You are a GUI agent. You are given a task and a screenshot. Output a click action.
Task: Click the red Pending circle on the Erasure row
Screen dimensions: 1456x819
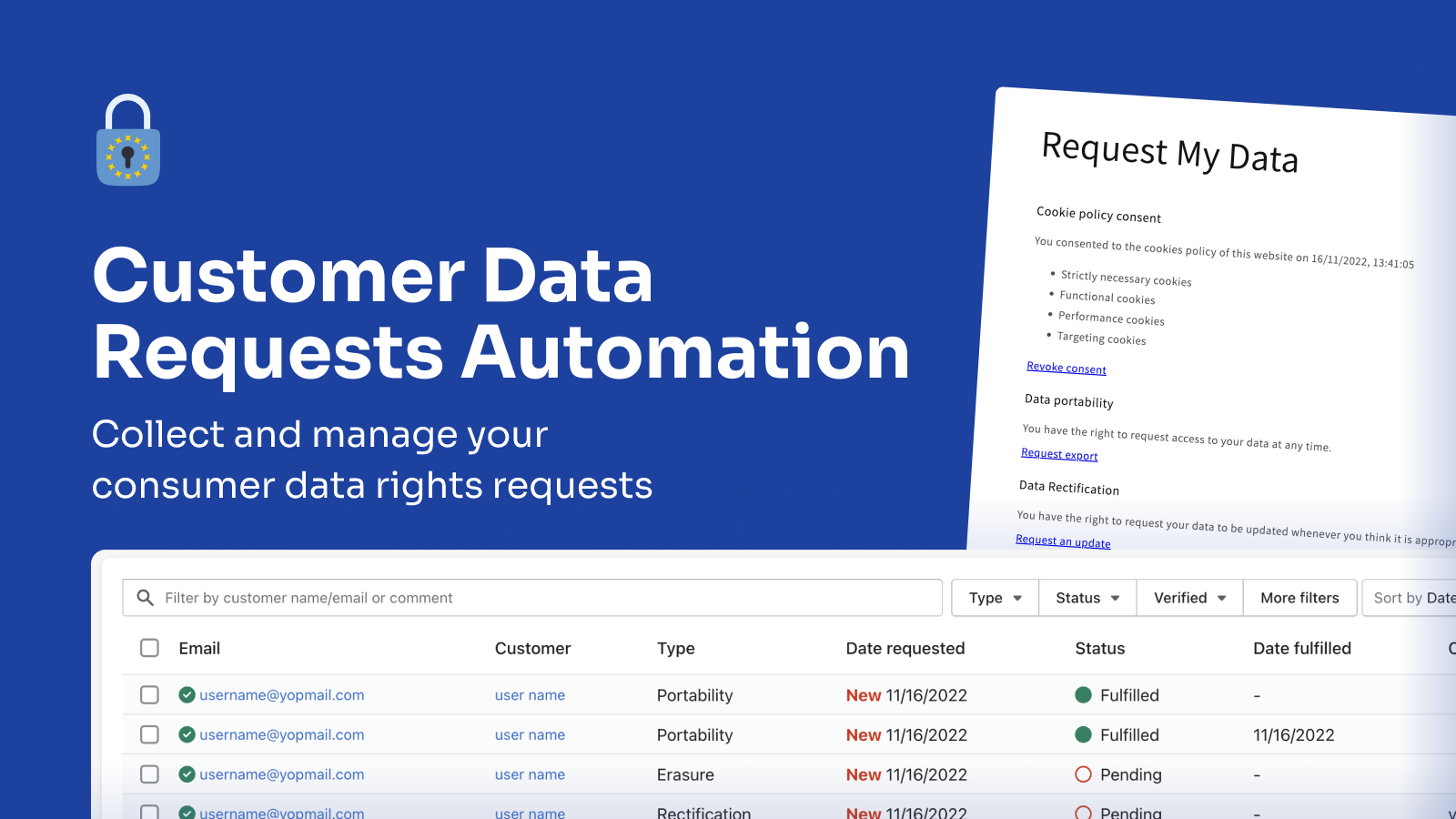tap(1083, 774)
